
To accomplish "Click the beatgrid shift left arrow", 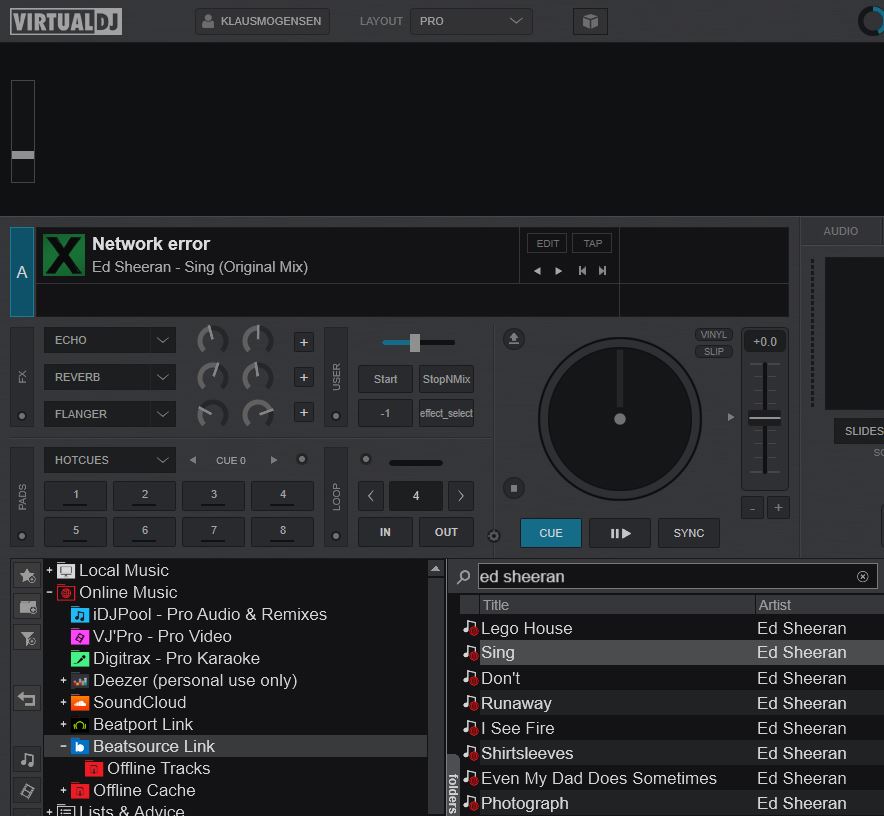I will coord(537,271).
